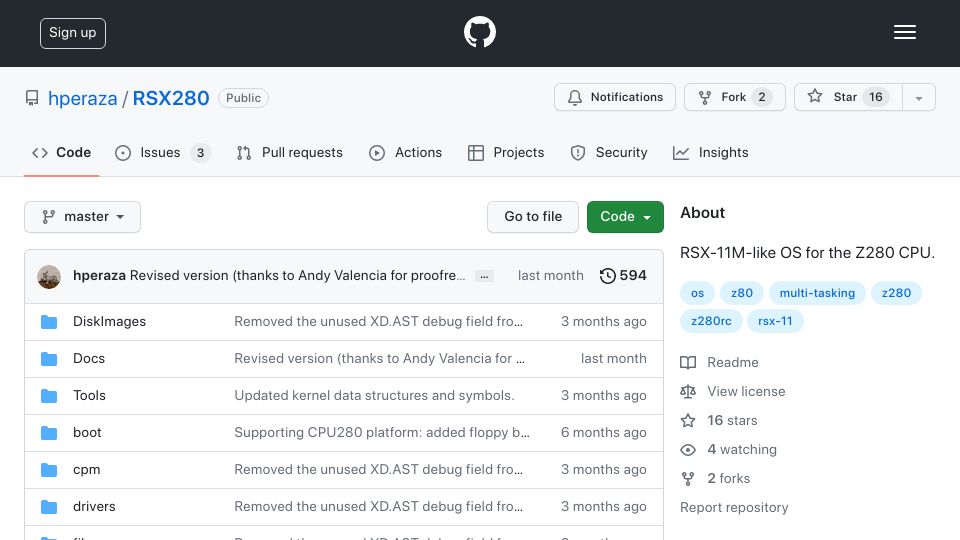Screen dimensions: 960x540
Task: Click the Issues count badge 3
Action: pyautogui.click(x=200, y=152)
